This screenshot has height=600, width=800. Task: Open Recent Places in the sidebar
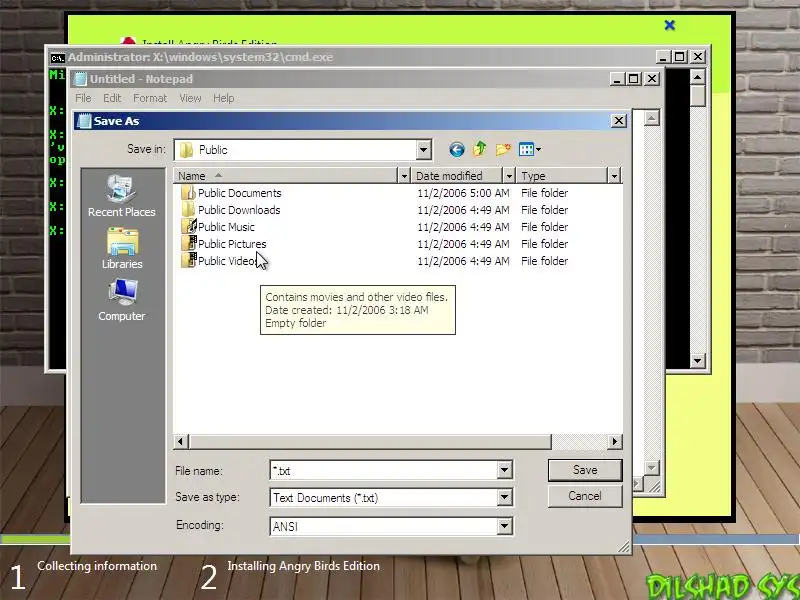click(121, 196)
